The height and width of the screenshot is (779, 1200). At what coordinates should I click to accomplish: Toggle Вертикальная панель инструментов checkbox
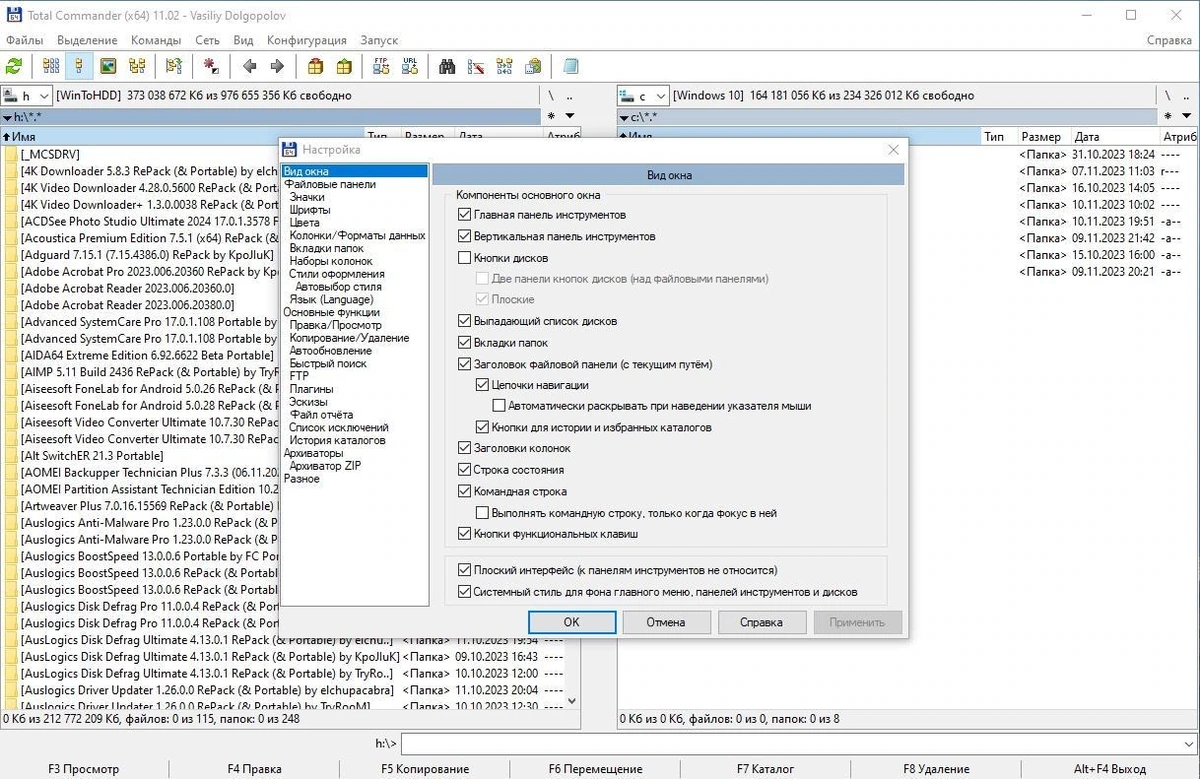coord(464,237)
